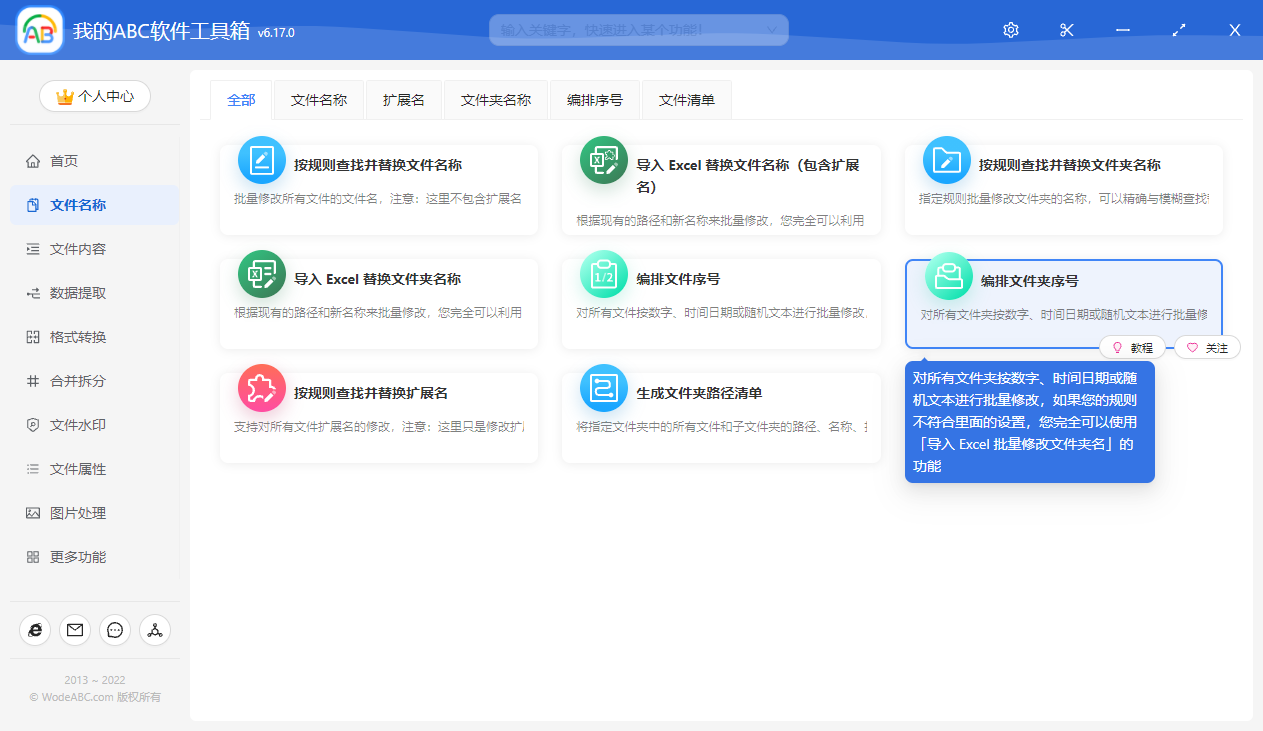Click the 按规则查找并替换扩展名 puzzle icon
The height and width of the screenshot is (731, 1263).
coord(262,389)
